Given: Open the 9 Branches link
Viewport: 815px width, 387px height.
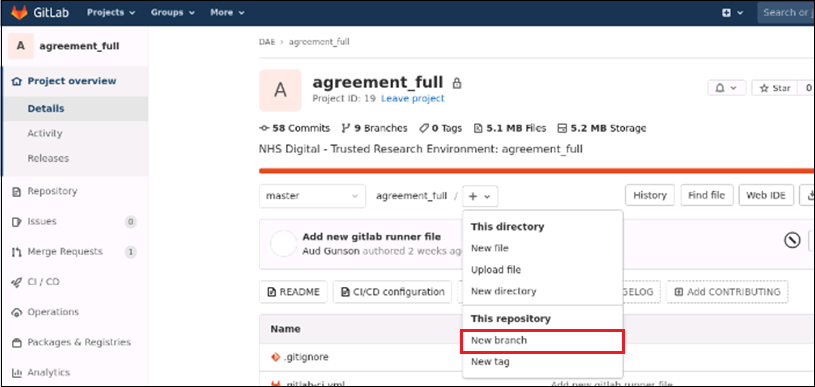Looking at the screenshot, I should point(374,128).
